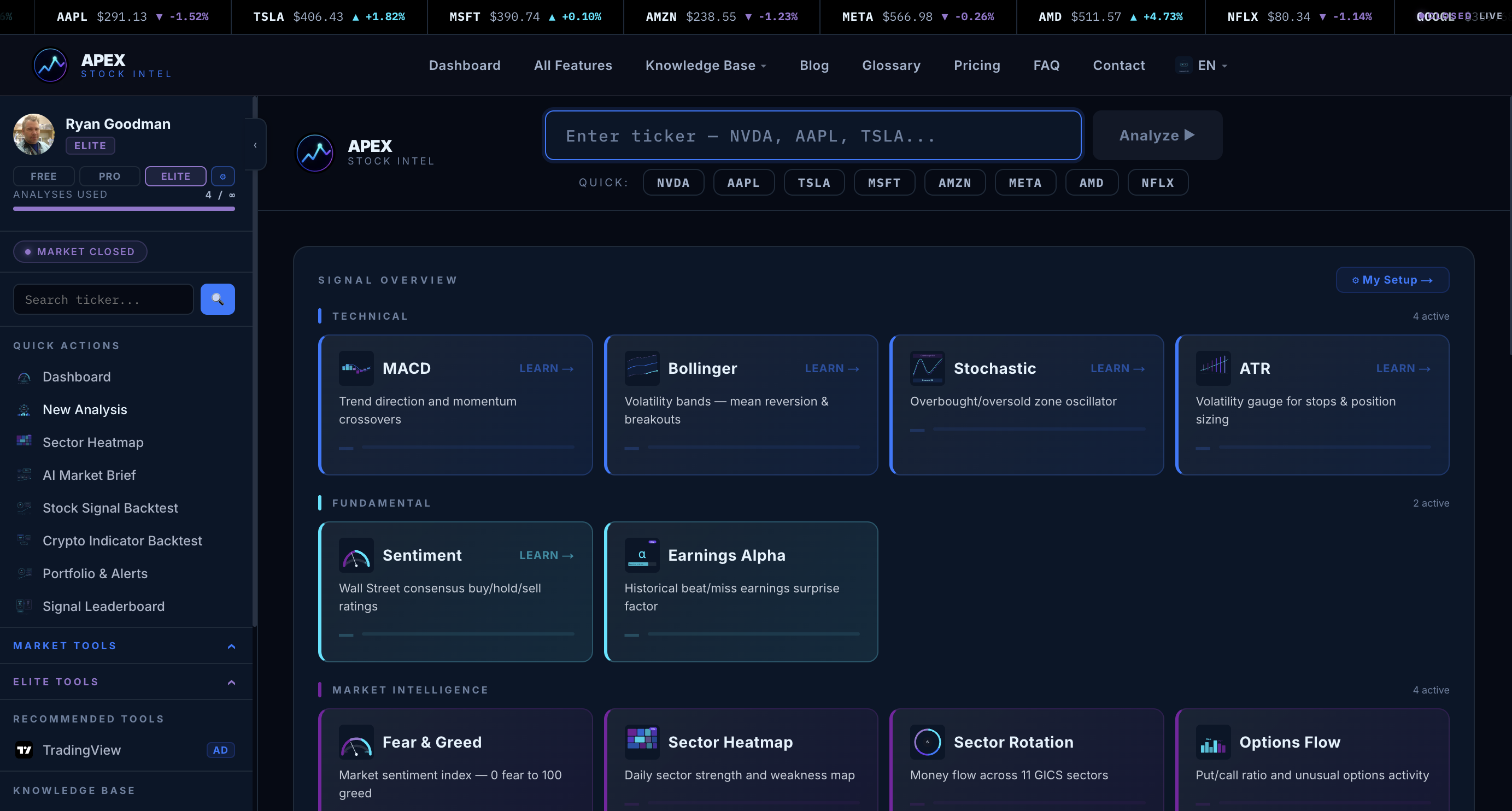This screenshot has width=1512, height=811.
Task: Click the My Setup button
Action: point(1392,280)
